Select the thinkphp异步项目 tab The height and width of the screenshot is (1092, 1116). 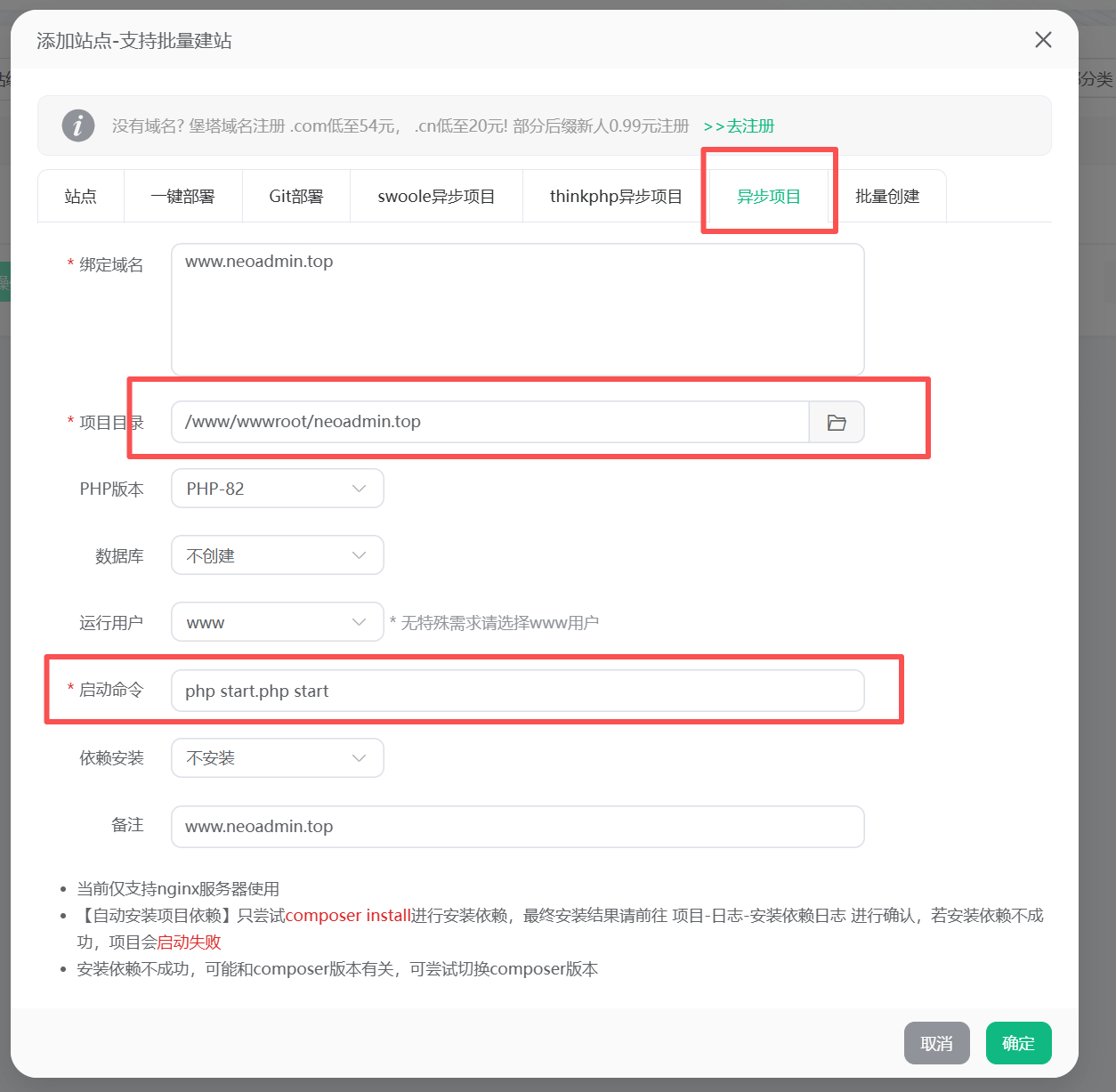616,196
